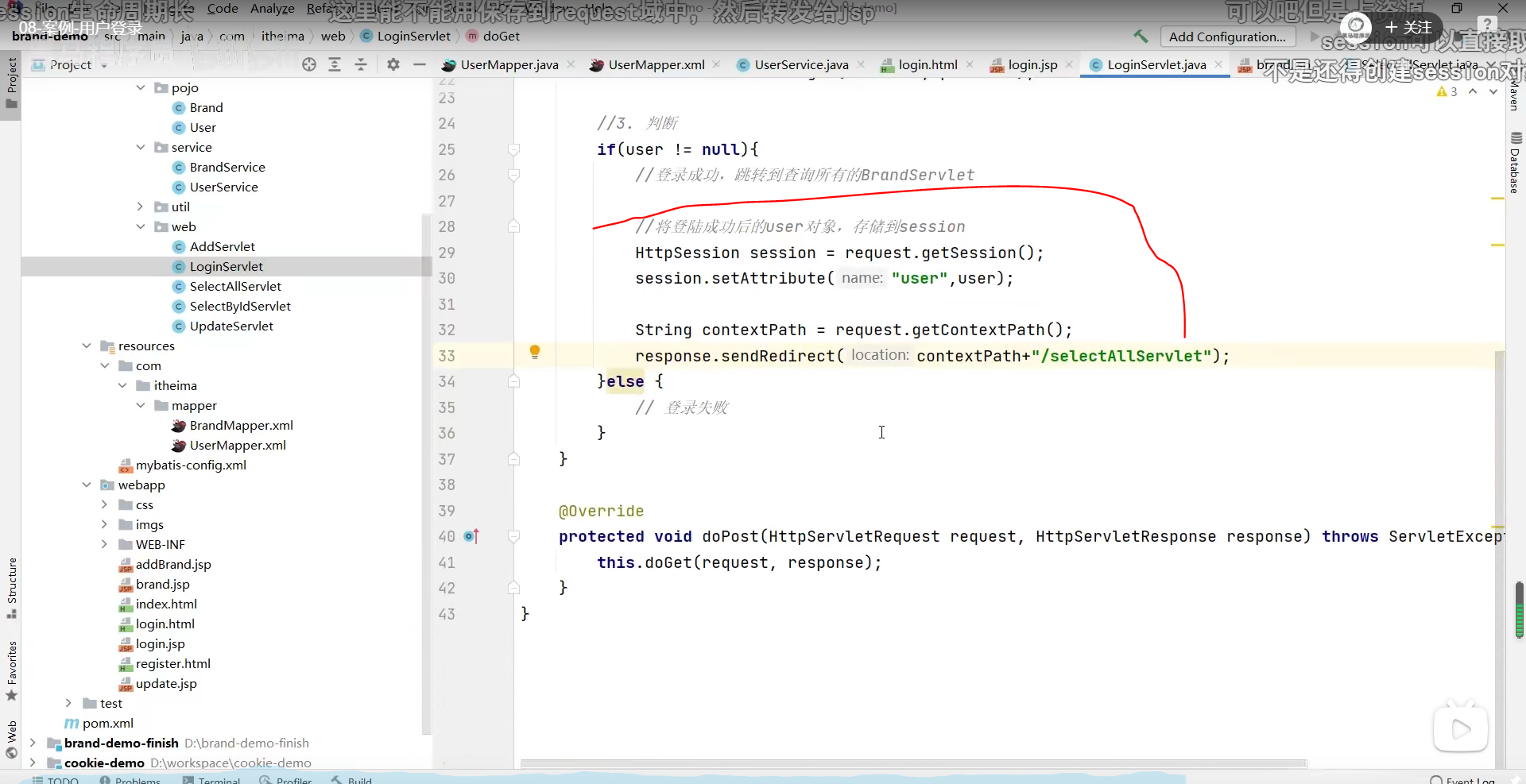Expand the test folder
Screen dimensions: 1526x784
tap(68, 703)
